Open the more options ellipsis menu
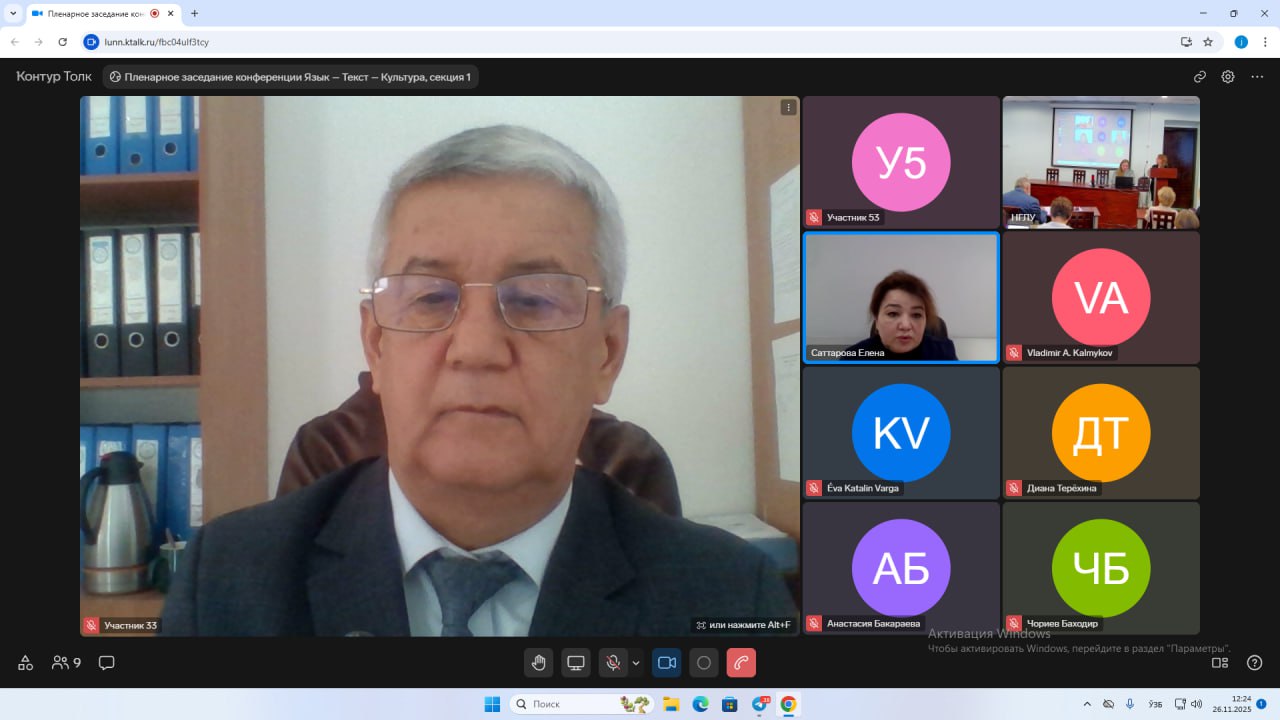The height and width of the screenshot is (720, 1280). 1257,77
